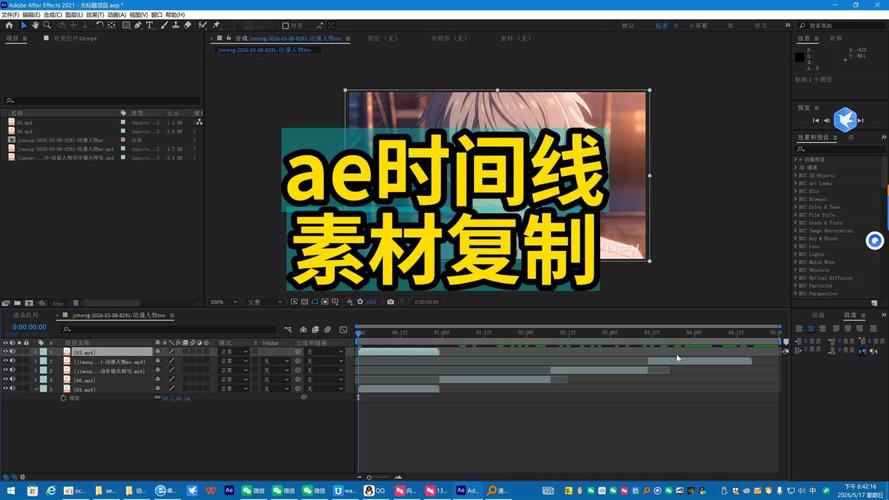Take a snapshot with viewer camera icon

pos(390,302)
